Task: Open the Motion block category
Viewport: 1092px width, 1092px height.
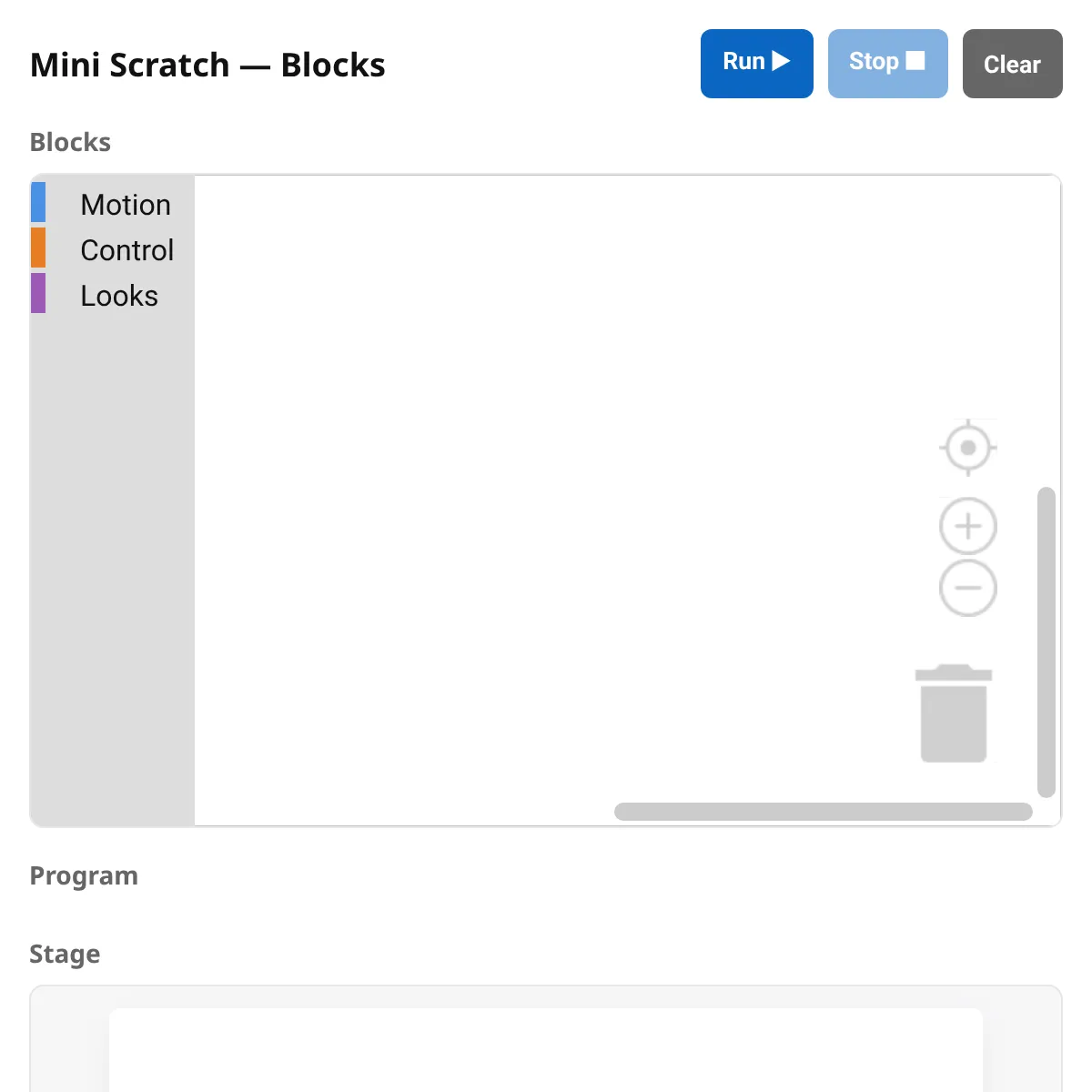Action: (125, 205)
